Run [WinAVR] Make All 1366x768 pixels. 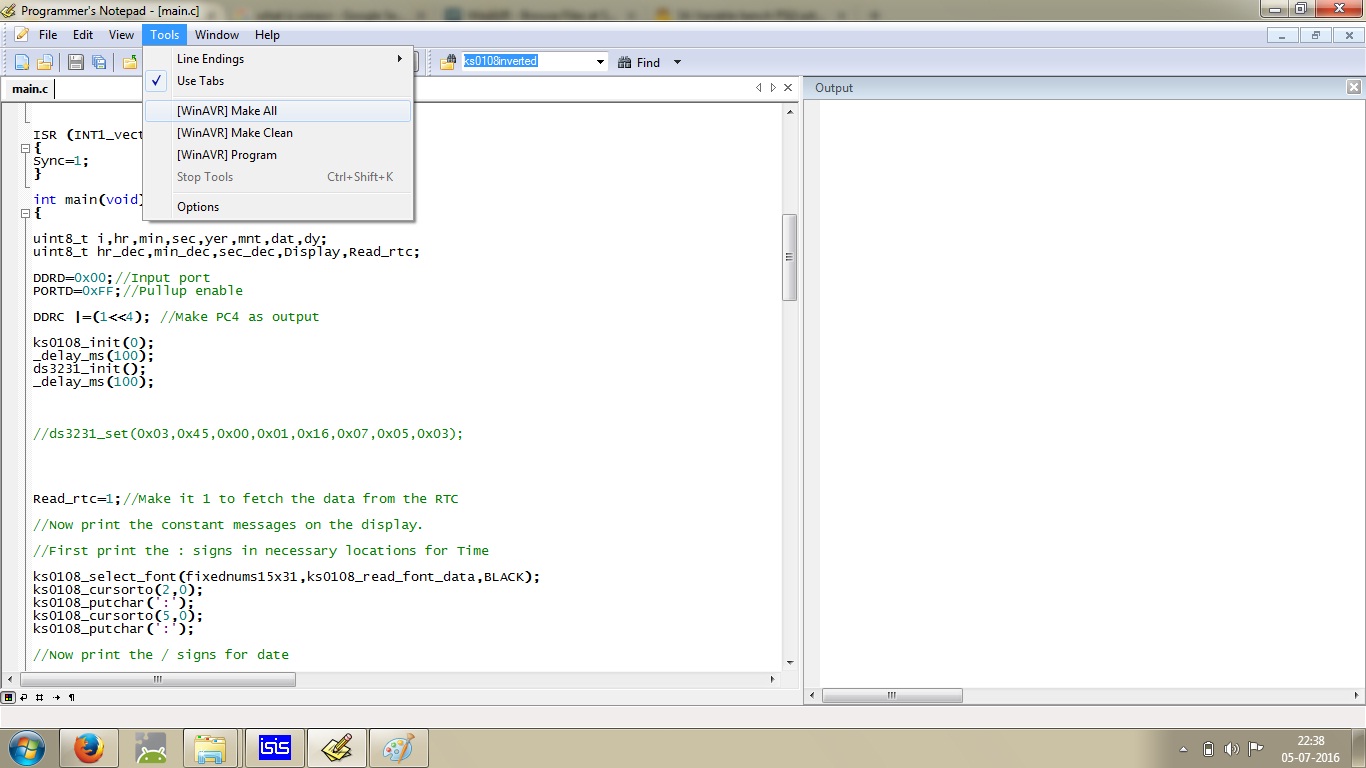coord(278,111)
